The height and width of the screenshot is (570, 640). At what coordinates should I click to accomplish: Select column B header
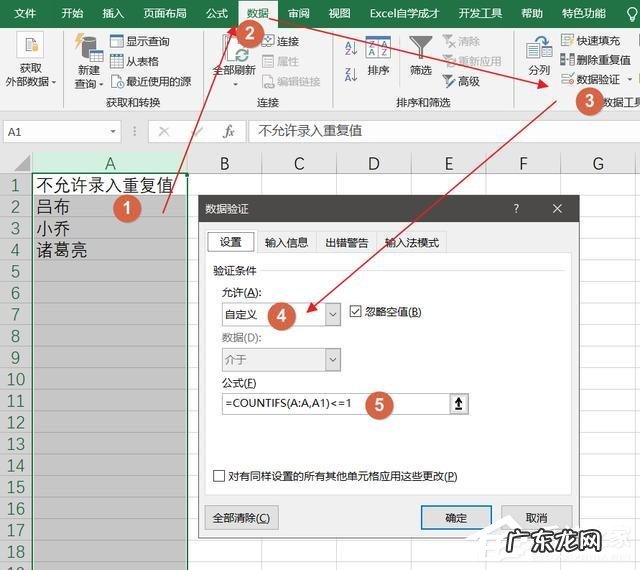click(x=224, y=163)
